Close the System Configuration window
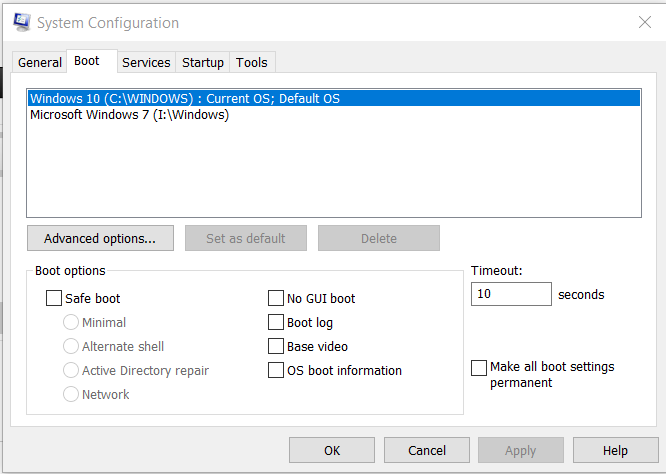 (x=645, y=22)
